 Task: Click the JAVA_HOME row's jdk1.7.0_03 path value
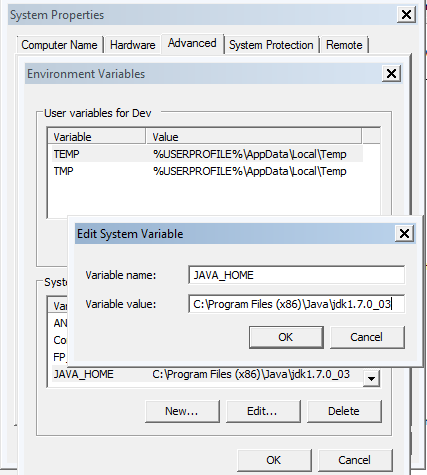coord(251,374)
